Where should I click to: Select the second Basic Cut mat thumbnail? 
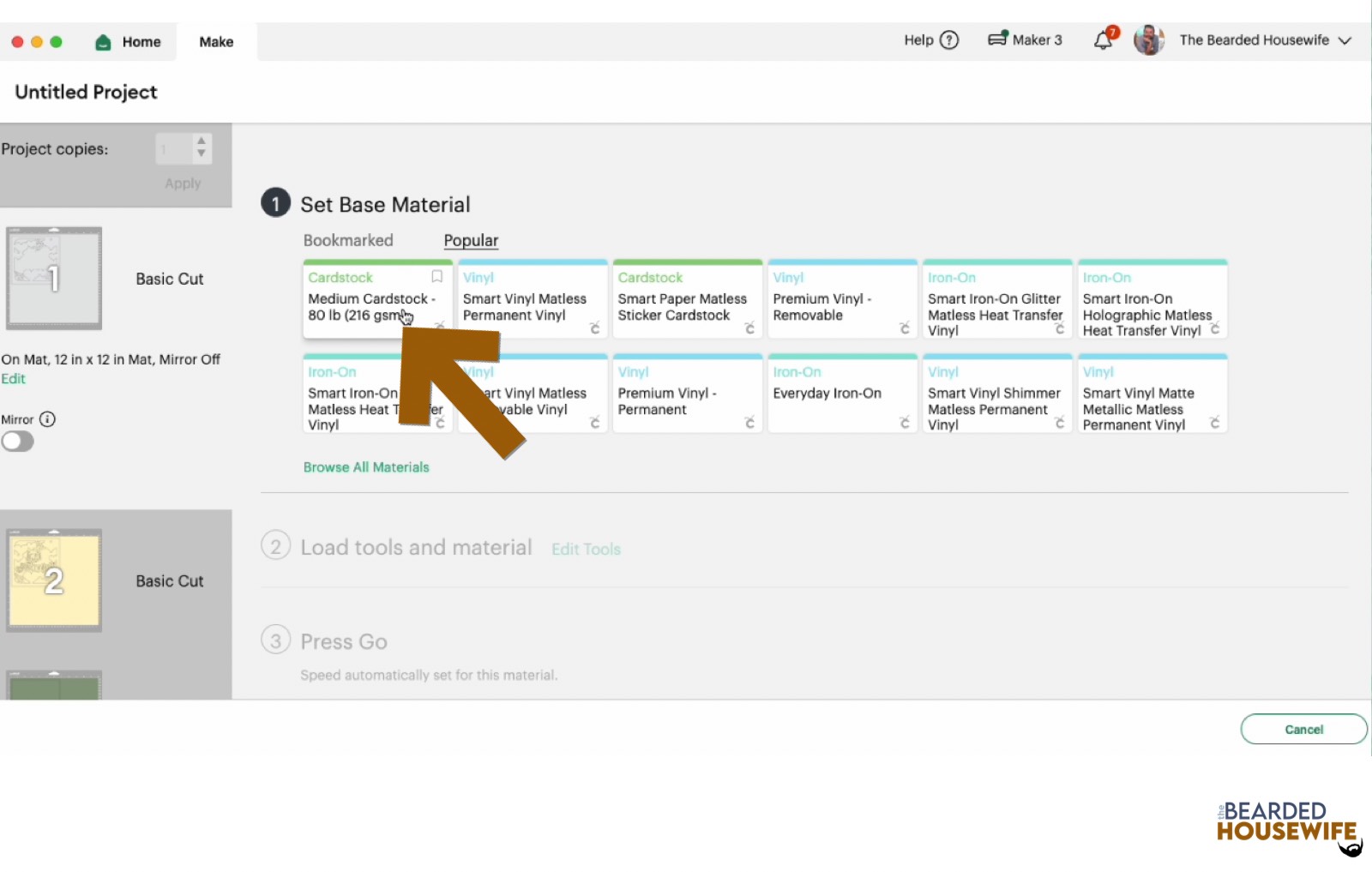point(53,580)
